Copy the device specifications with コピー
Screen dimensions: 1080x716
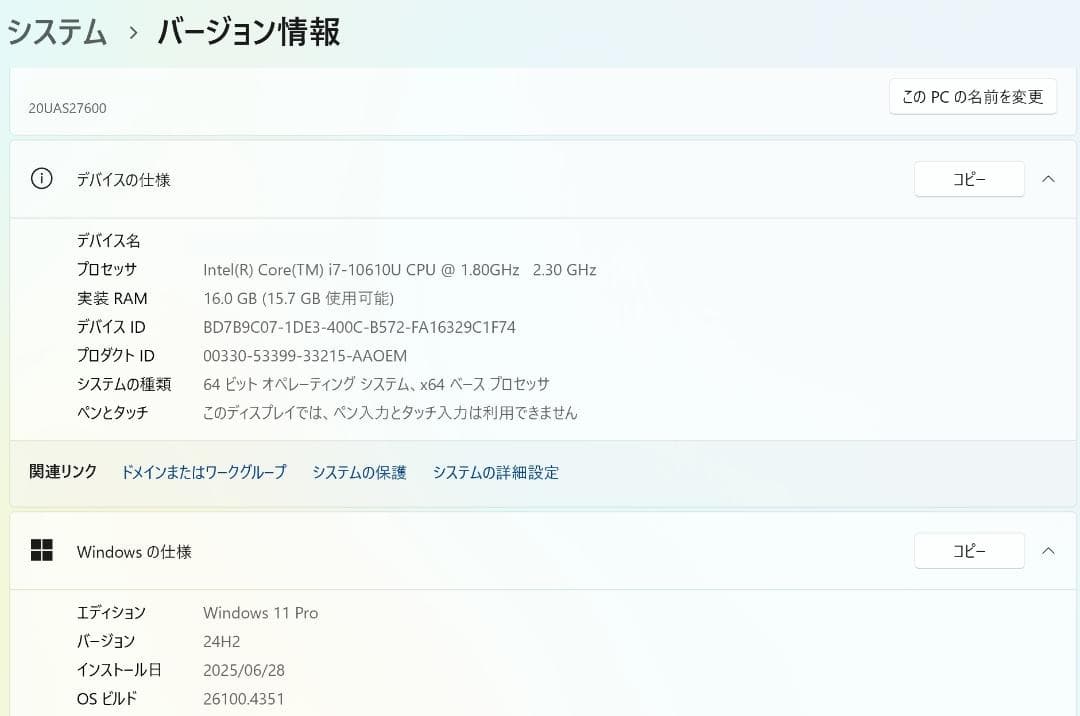pos(968,179)
